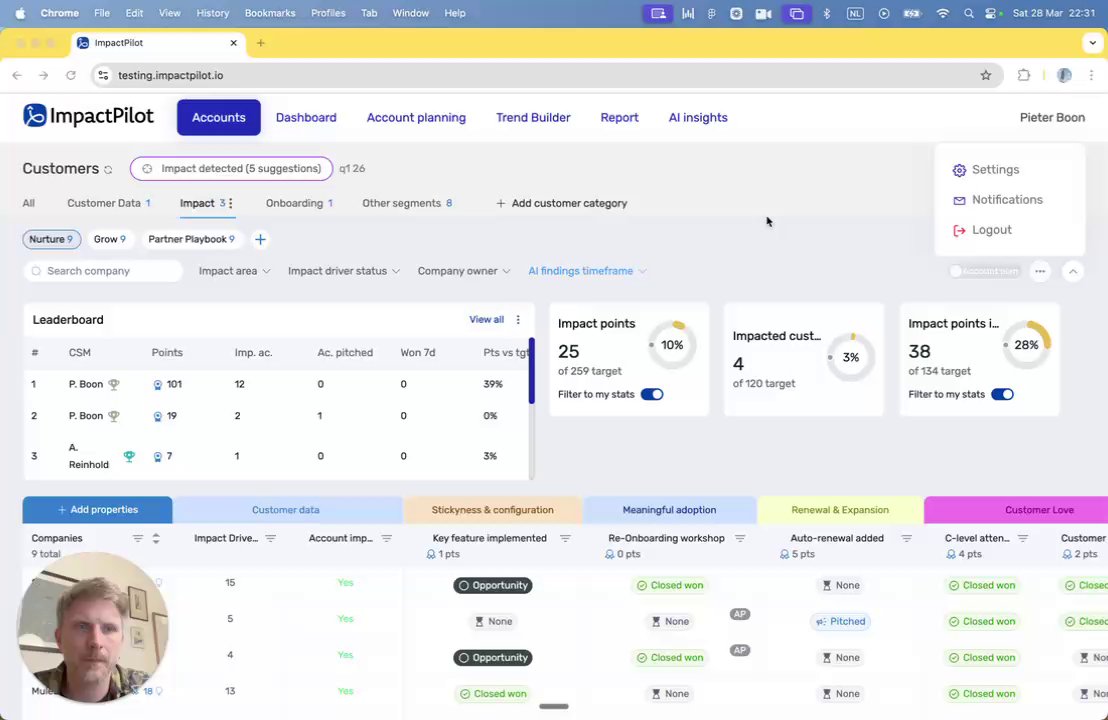Screen dimensions: 1108x720
Task: Click the Notifications envelope icon
Action: [x=959, y=201]
